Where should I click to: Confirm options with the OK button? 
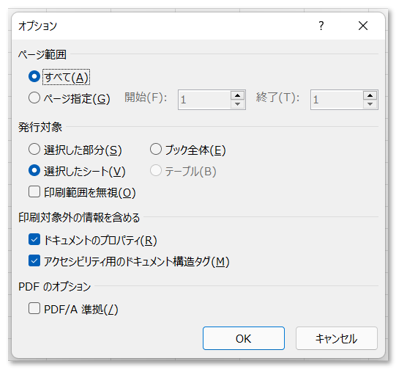pos(244,338)
